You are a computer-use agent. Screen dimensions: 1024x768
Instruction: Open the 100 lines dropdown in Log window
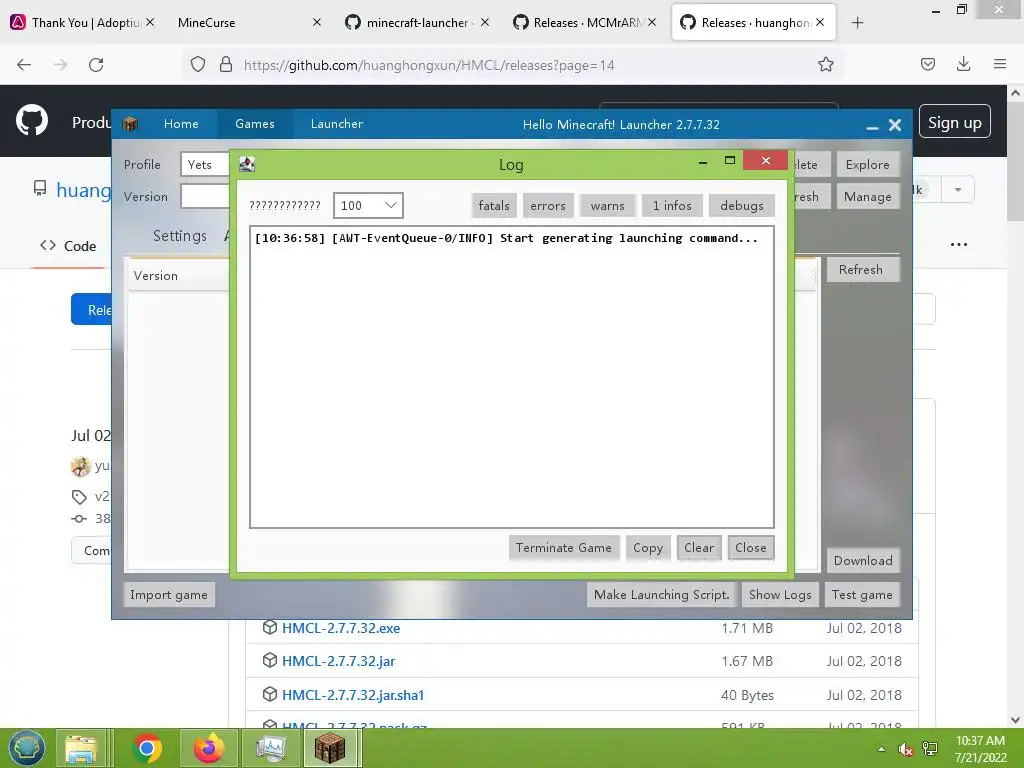pyautogui.click(x=368, y=206)
